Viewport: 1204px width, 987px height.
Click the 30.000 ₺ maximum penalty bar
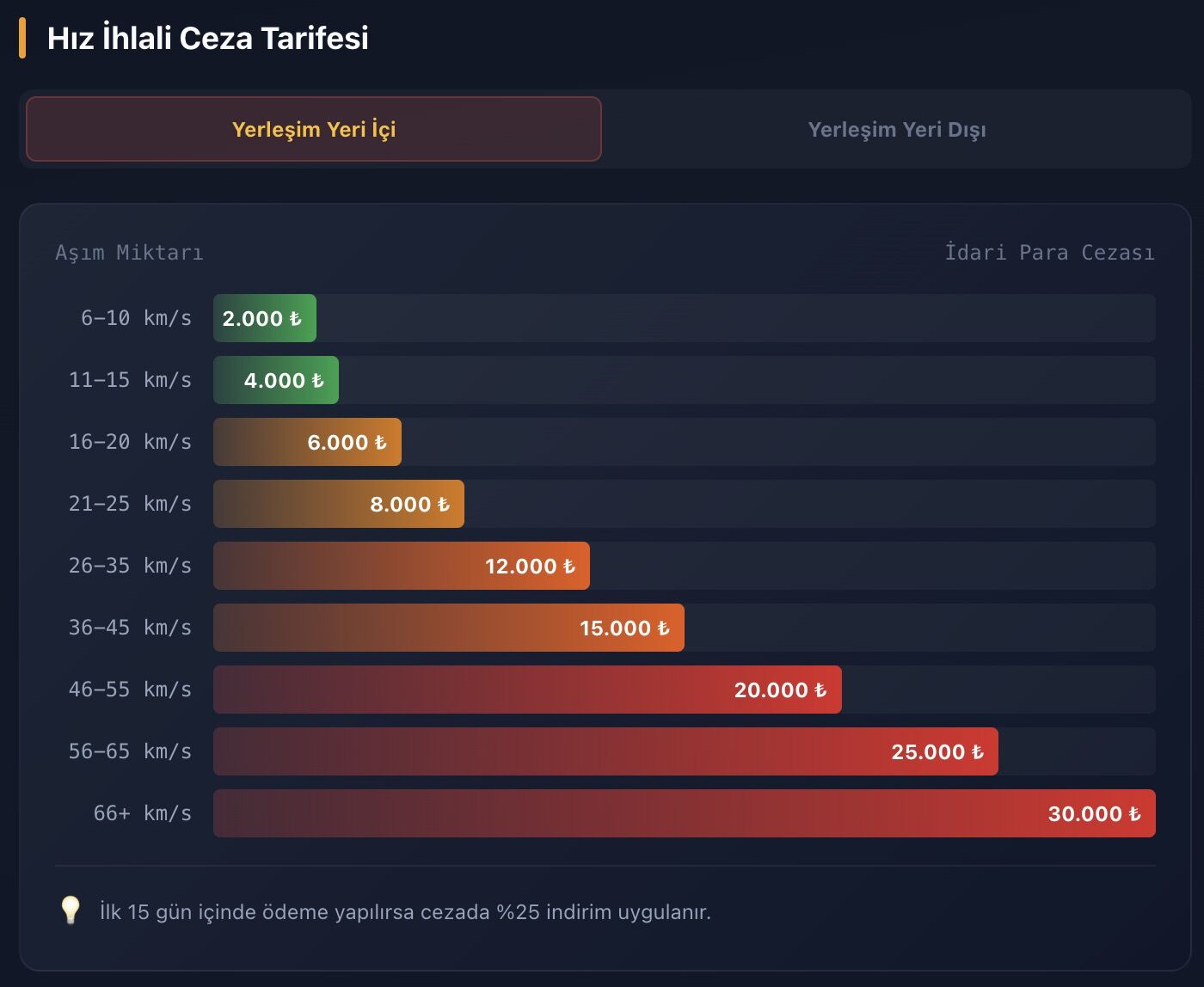(x=685, y=813)
